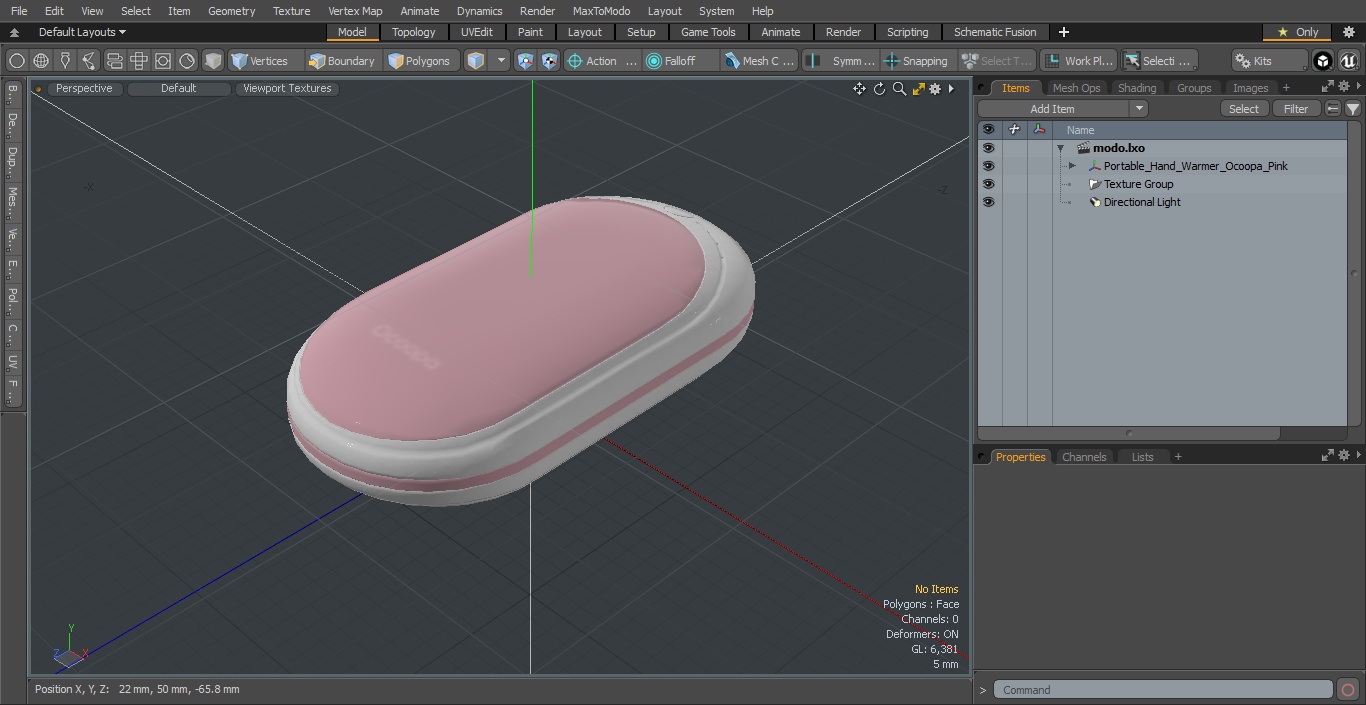1366x705 pixels.
Task: Expand the Portable_Hand_Warmer_Ocoopa_Pink item
Action: point(1072,166)
